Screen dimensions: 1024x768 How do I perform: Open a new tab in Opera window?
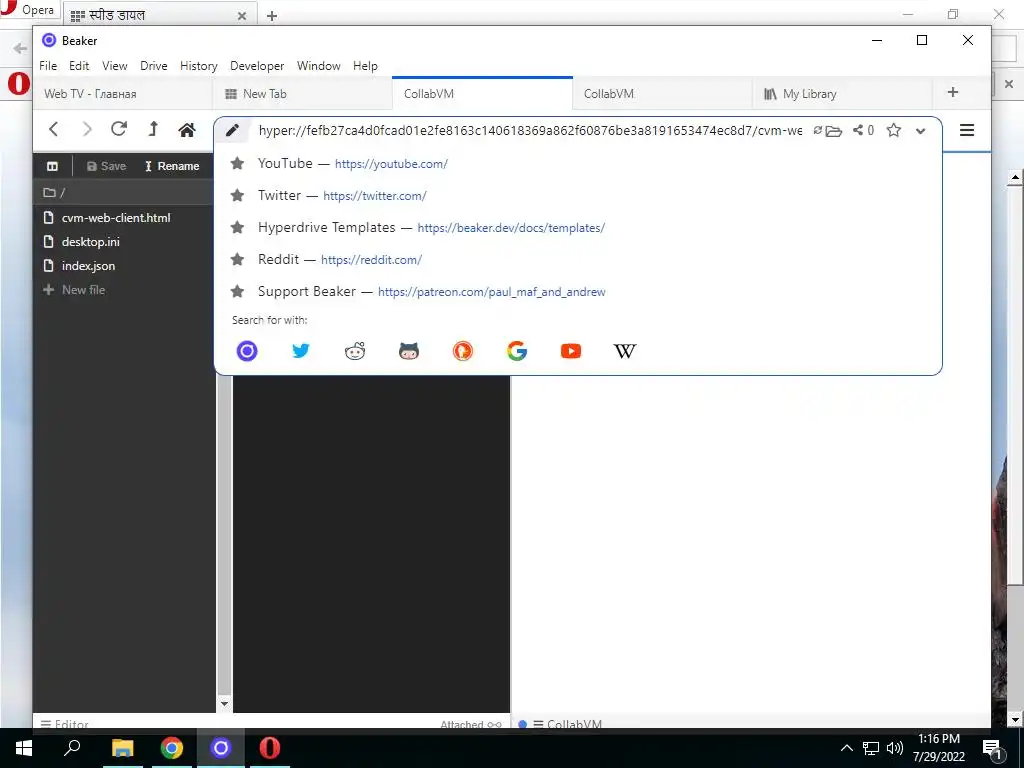click(272, 16)
